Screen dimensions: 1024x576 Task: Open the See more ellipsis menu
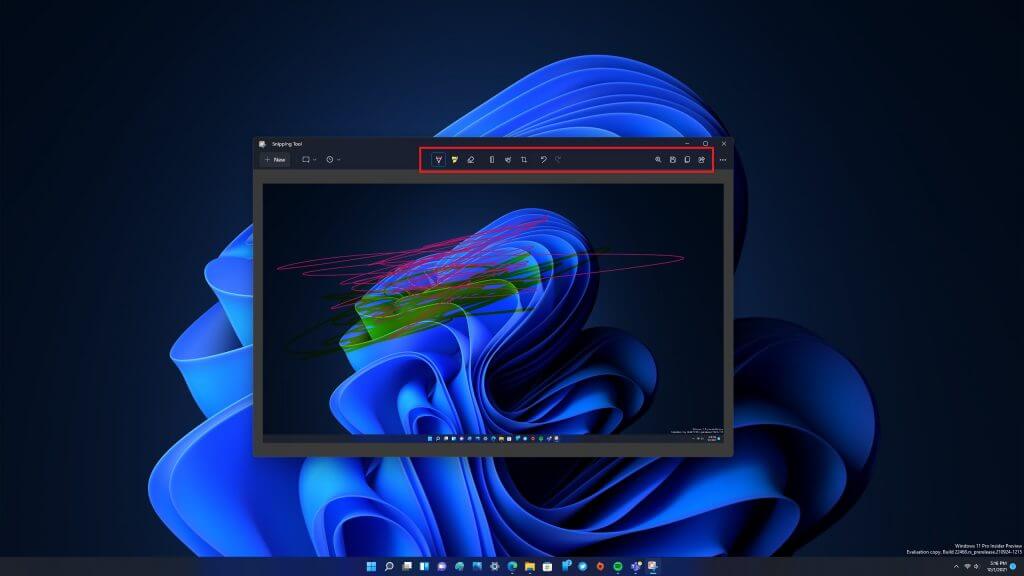723,159
